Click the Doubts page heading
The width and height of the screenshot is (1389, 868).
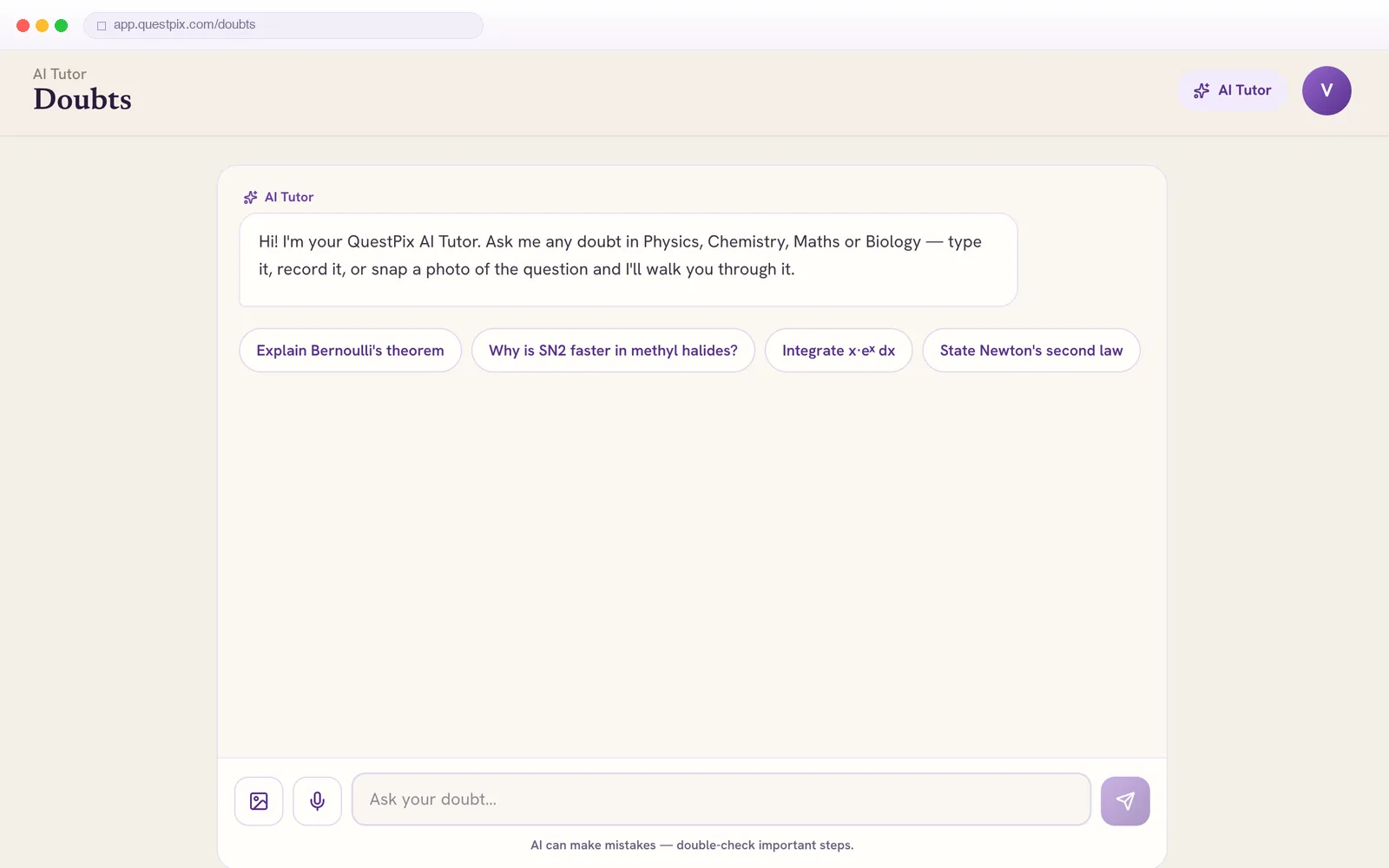[x=82, y=99]
